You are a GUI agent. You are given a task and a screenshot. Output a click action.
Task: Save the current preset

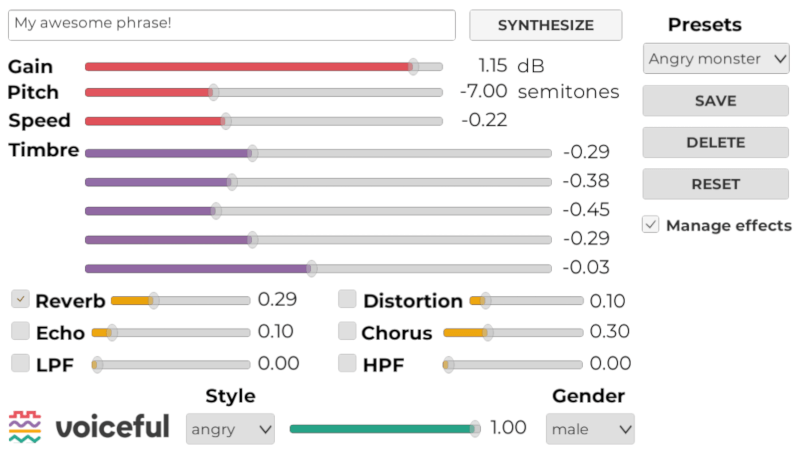point(715,100)
